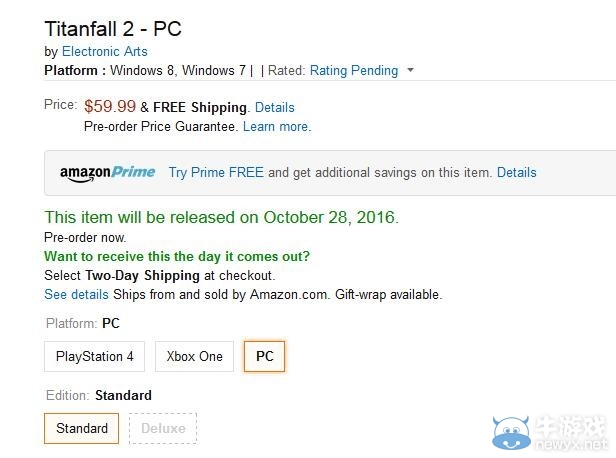Click the newyx cow mascot watermark icon
Screen dimensions: 616x458
point(512,433)
